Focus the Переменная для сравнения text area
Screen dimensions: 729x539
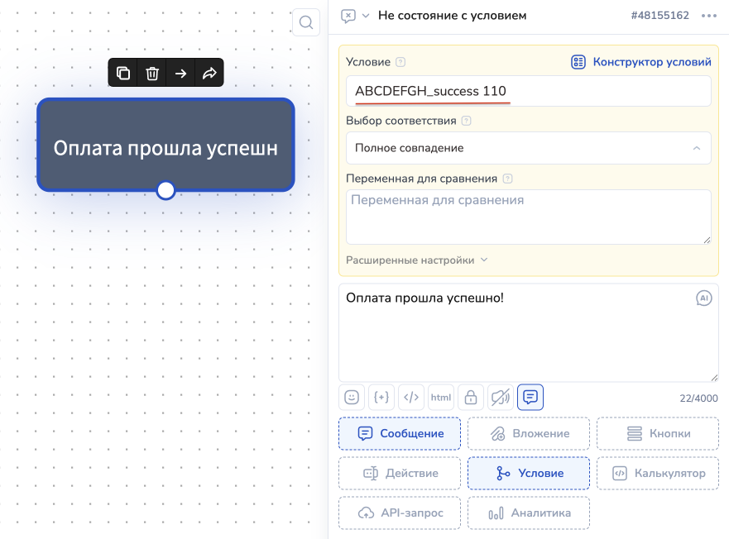(x=529, y=217)
